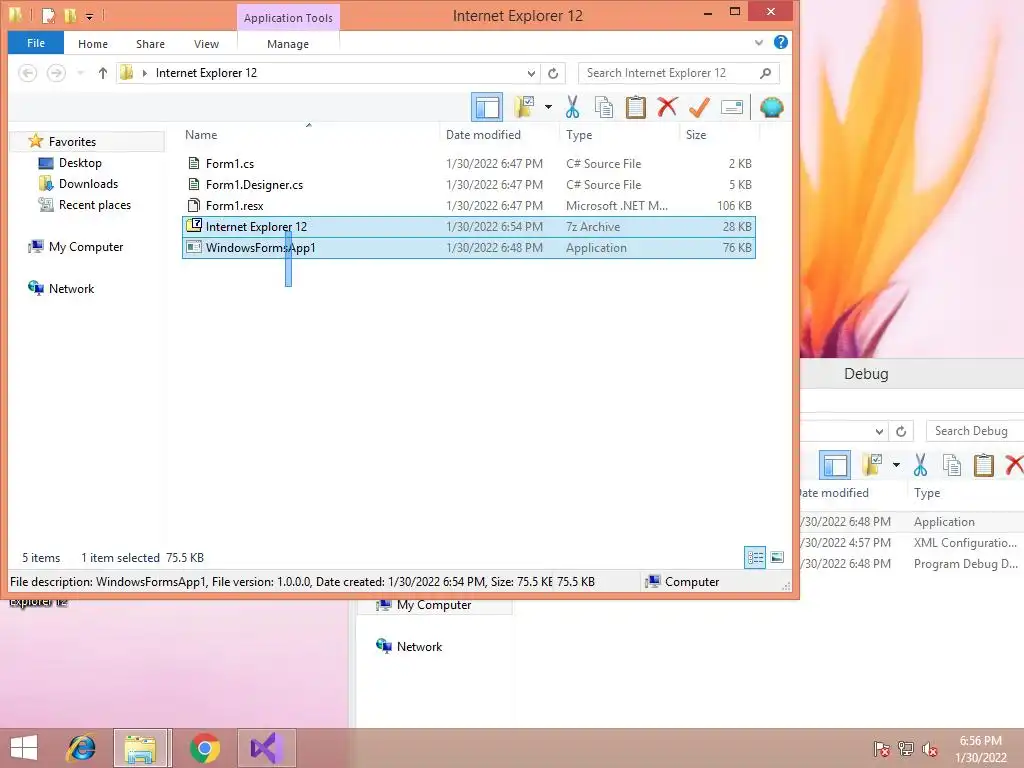Click the Copy pages icon
1024x768 pixels.
[604, 107]
